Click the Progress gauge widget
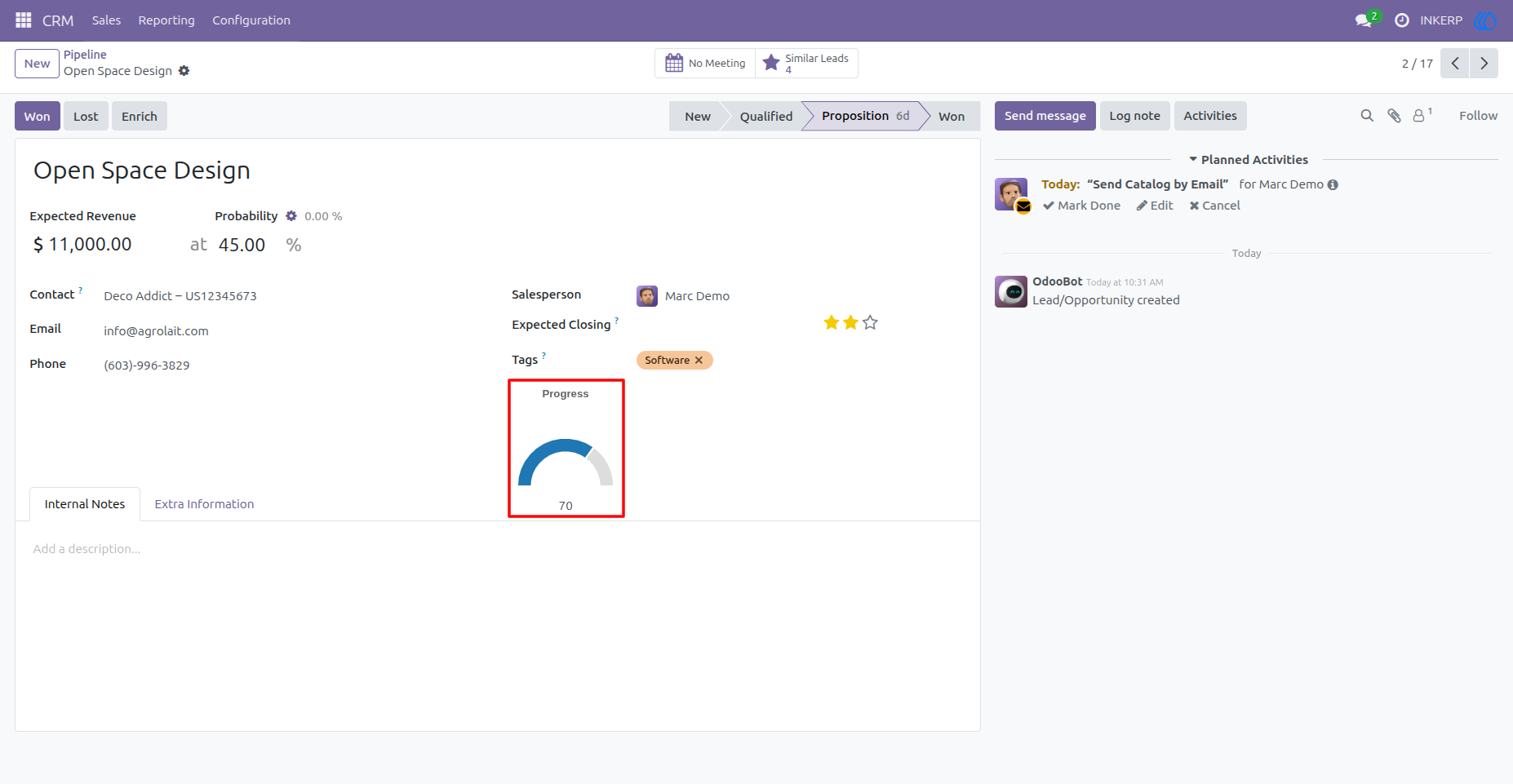The width and height of the screenshot is (1513, 784). [x=566, y=449]
